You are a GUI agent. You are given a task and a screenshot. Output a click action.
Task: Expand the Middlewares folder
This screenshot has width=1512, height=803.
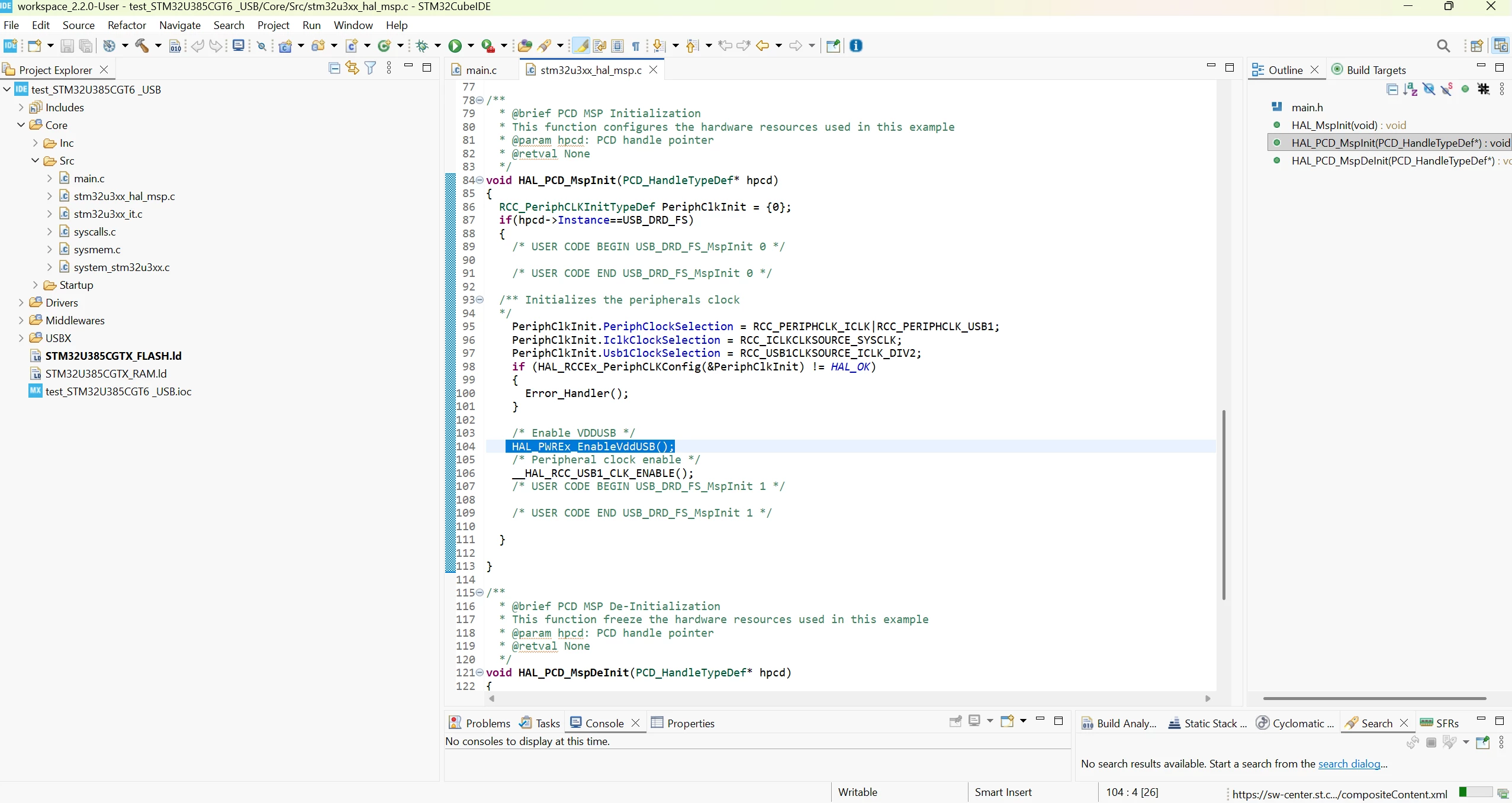21,321
